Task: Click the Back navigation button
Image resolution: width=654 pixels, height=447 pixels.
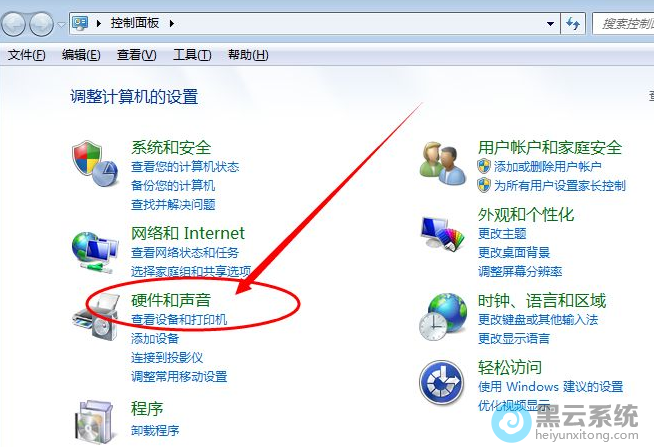Action: (15, 24)
